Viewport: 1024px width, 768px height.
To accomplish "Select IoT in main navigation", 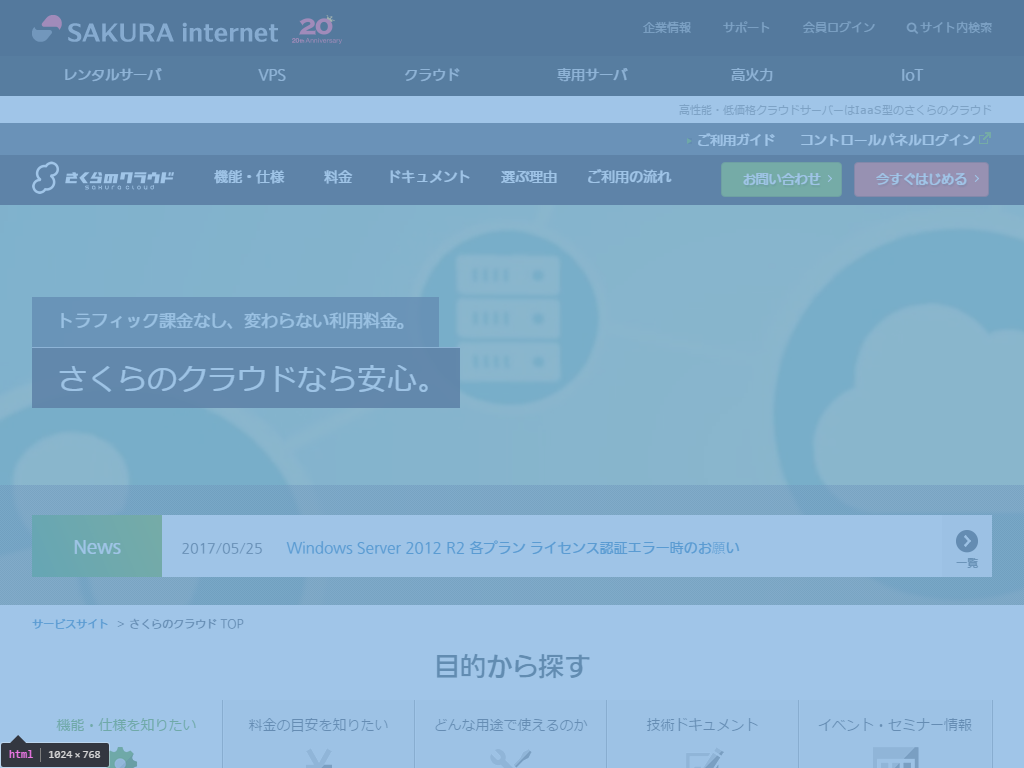I will 912,75.
